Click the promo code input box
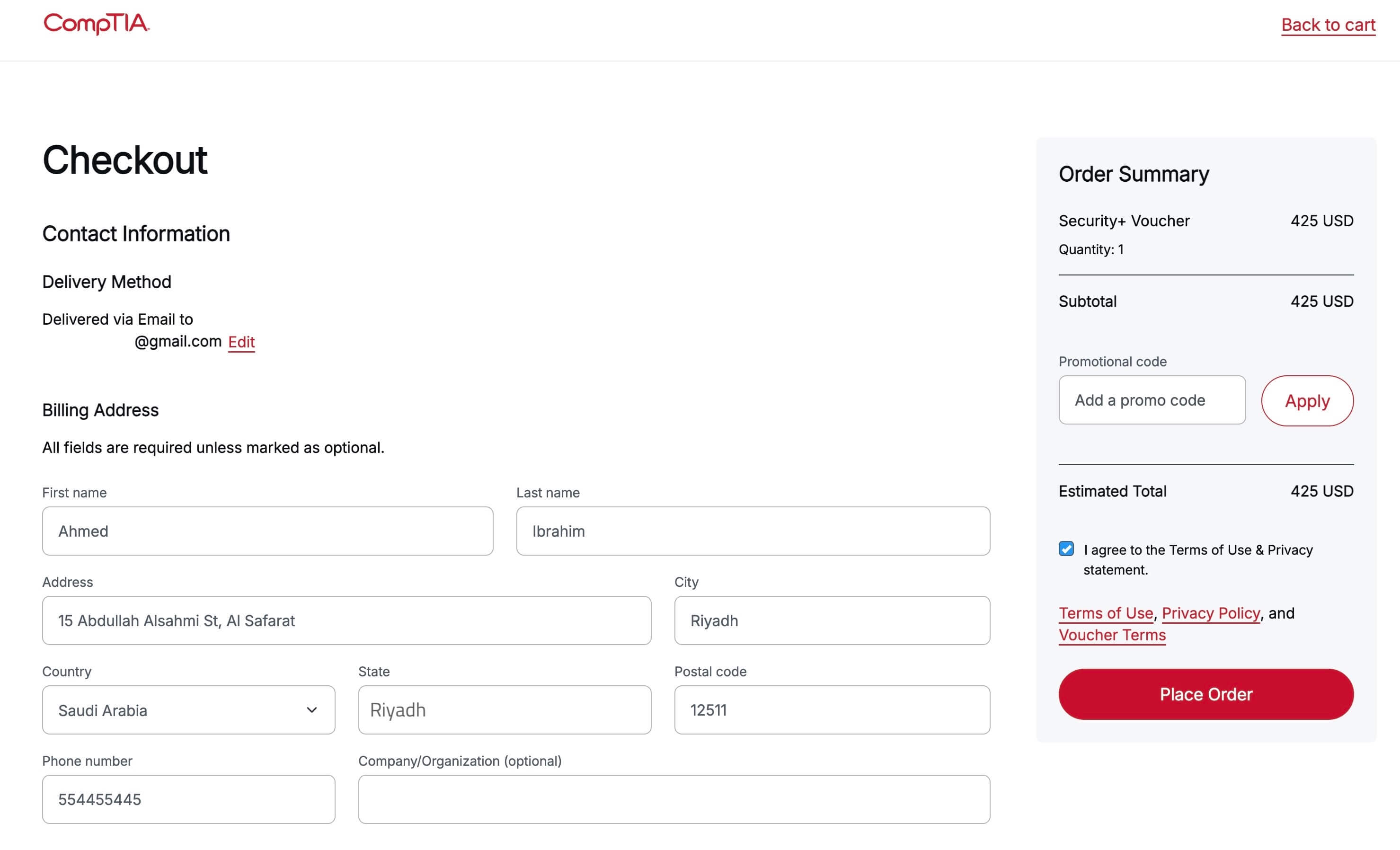This screenshot has height=850, width=1400. [x=1152, y=400]
